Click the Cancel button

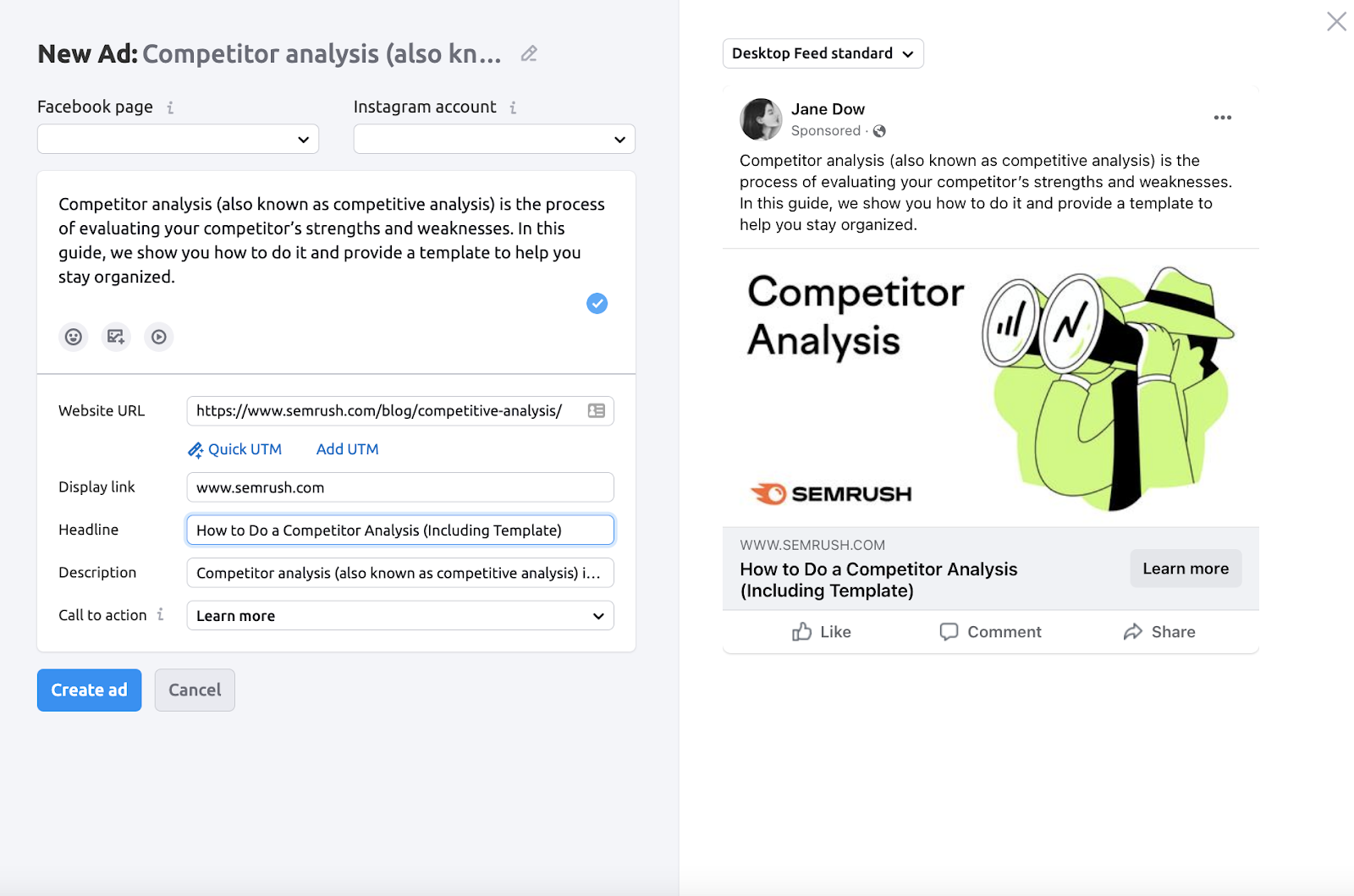pos(195,690)
